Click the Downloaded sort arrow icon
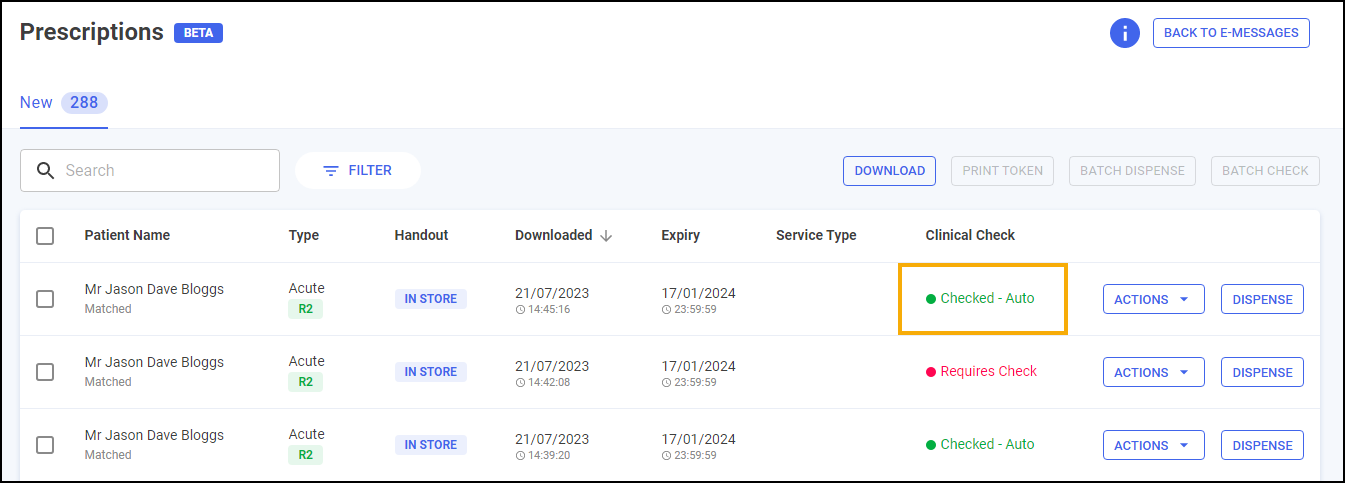This screenshot has width=1345, height=483. click(x=606, y=236)
